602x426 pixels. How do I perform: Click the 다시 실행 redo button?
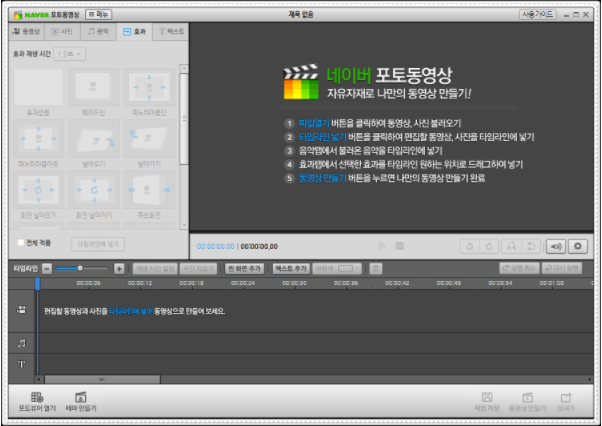coord(562,268)
